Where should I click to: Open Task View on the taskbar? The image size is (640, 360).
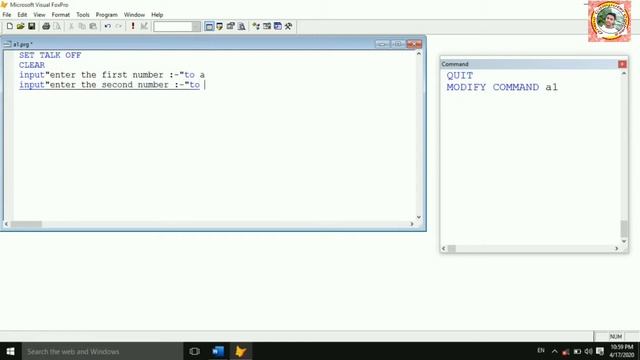point(195,351)
